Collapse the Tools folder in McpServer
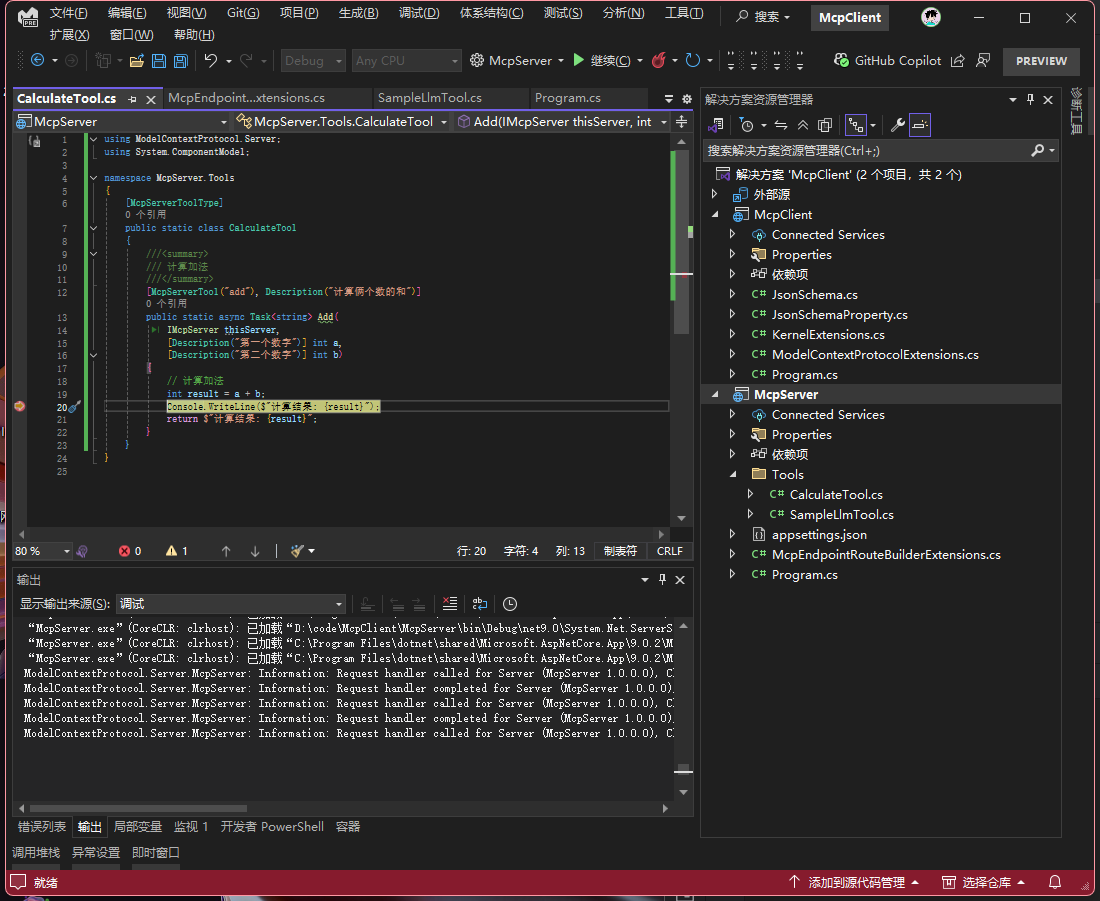1100x901 pixels. coord(733,474)
